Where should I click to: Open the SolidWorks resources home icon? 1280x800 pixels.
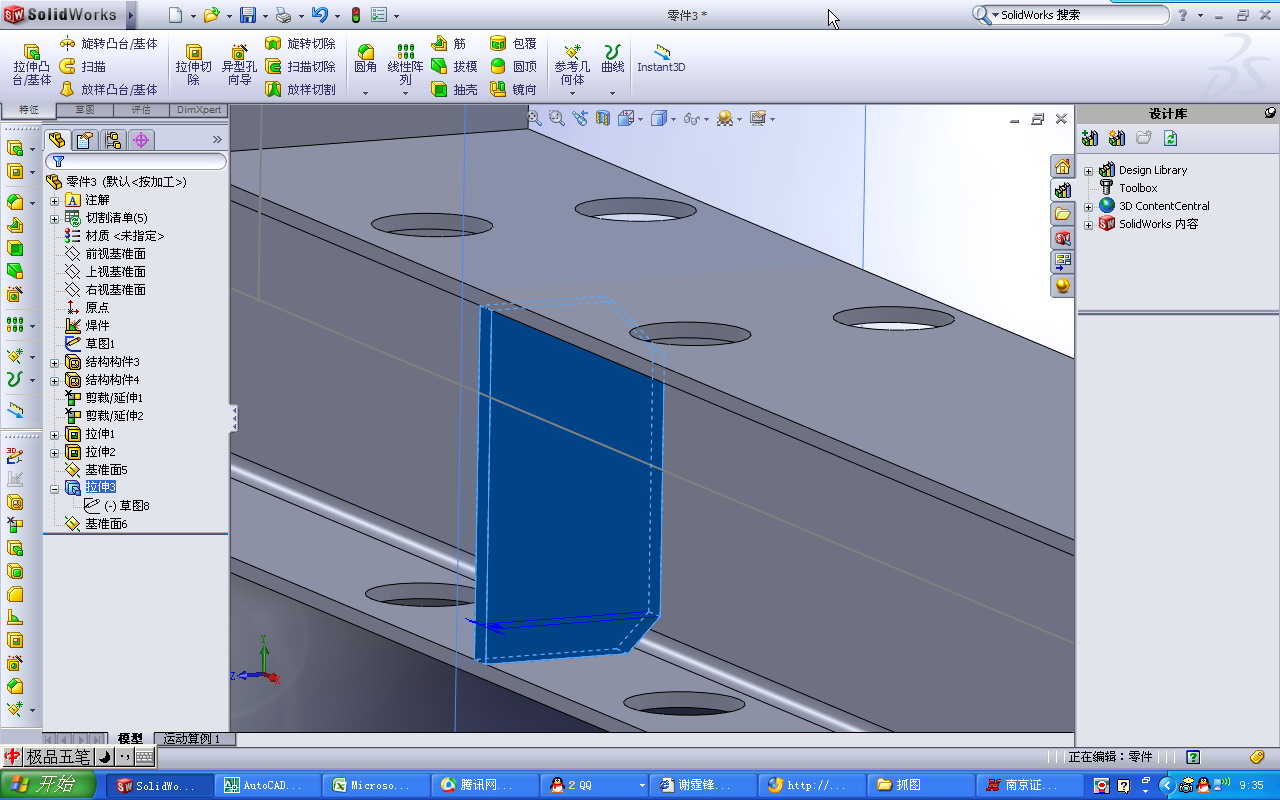[x=1062, y=166]
